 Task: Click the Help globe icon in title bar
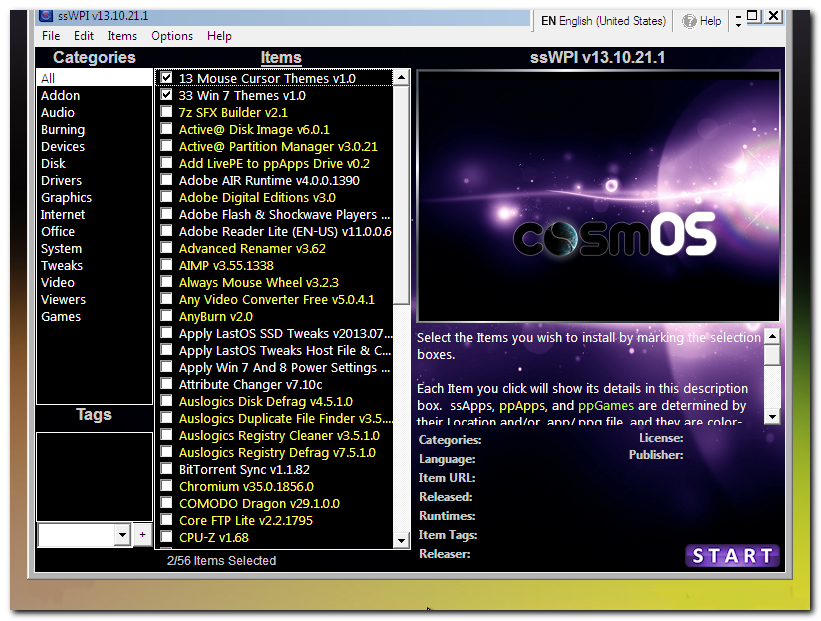pos(689,21)
